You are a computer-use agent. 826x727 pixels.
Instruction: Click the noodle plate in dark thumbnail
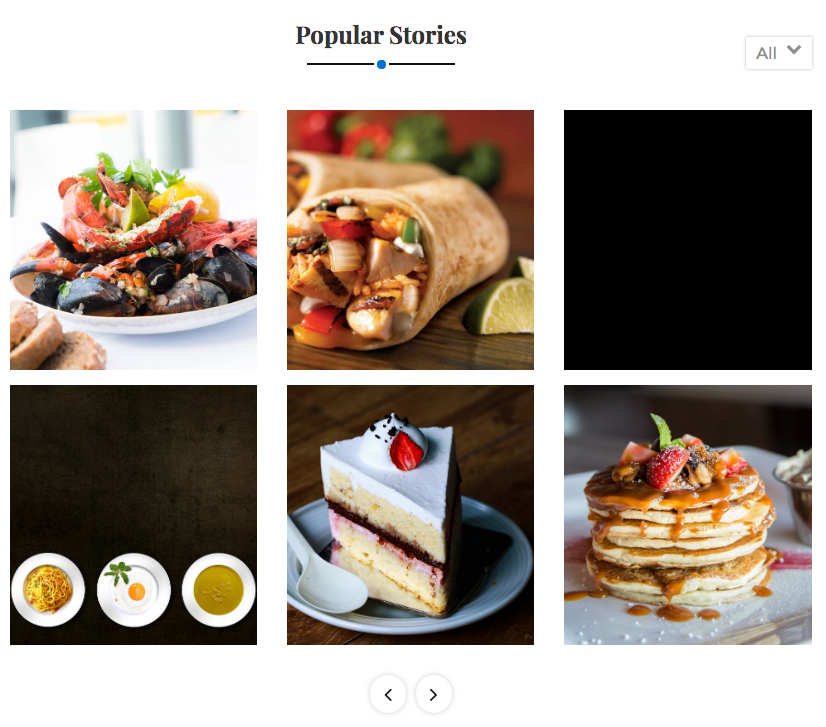pyautogui.click(x=48, y=590)
